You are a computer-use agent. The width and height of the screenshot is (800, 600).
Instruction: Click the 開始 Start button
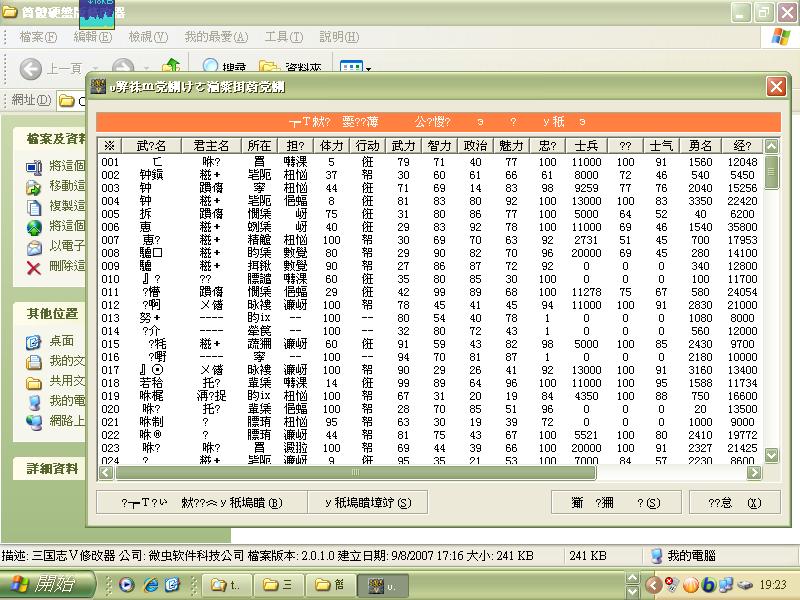(x=42, y=584)
